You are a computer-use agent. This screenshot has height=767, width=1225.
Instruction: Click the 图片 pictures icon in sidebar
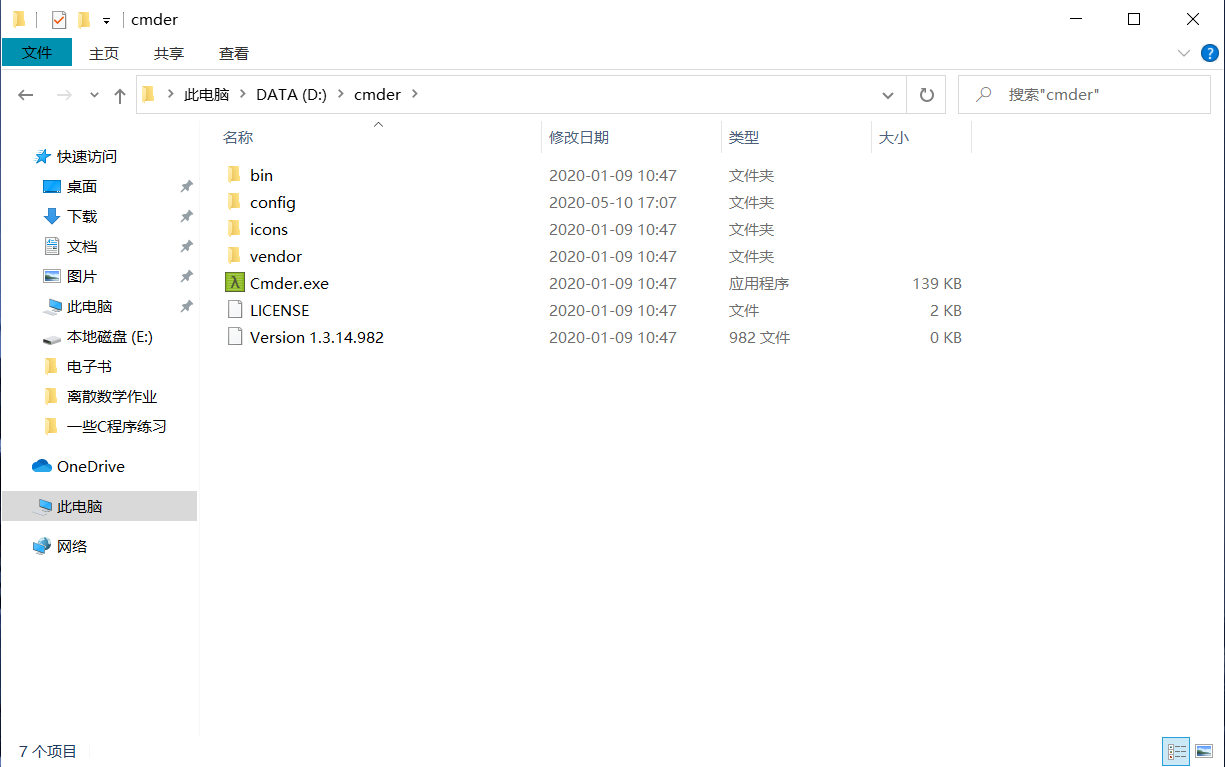coord(52,276)
